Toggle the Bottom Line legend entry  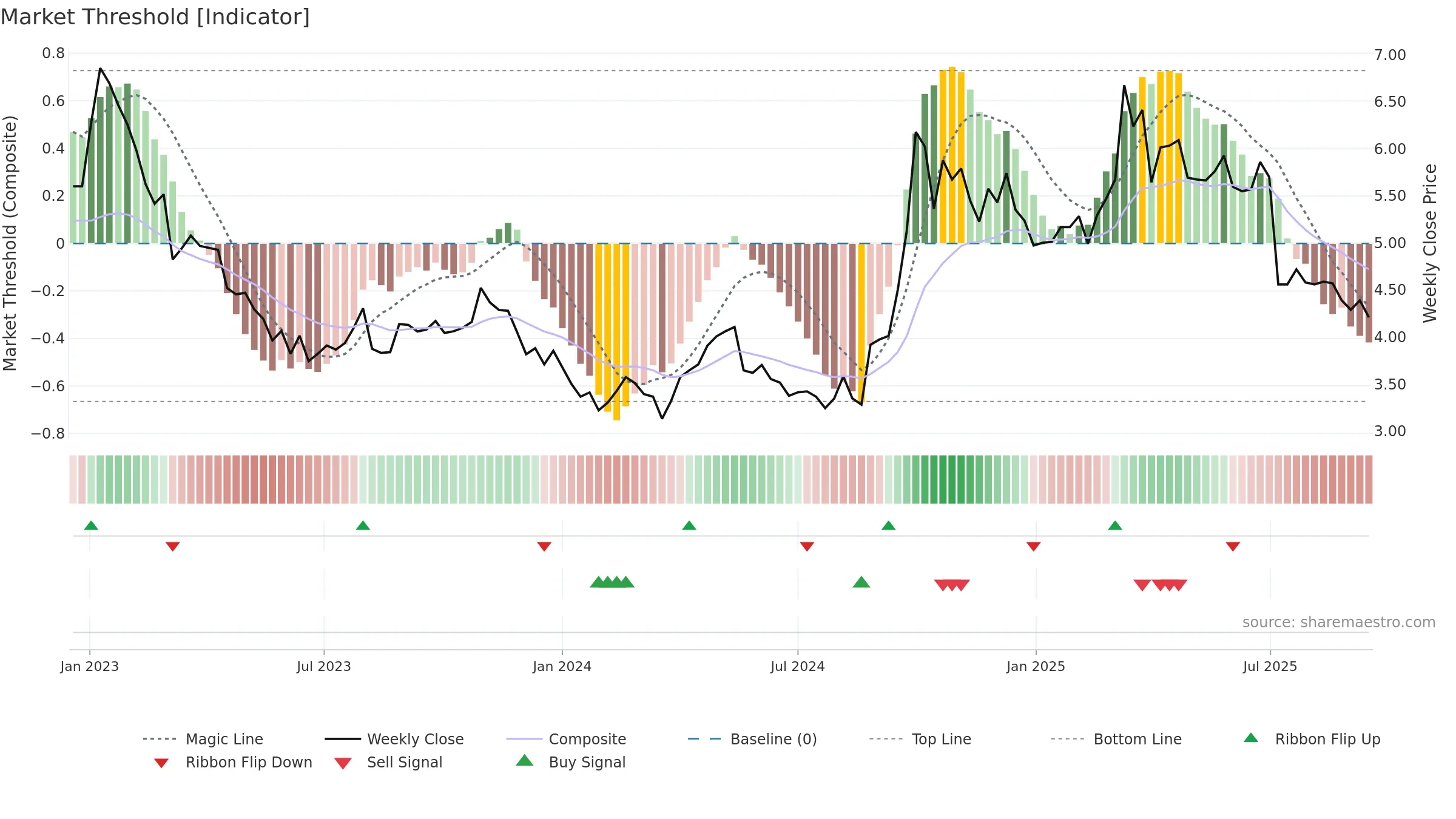tap(1116, 739)
